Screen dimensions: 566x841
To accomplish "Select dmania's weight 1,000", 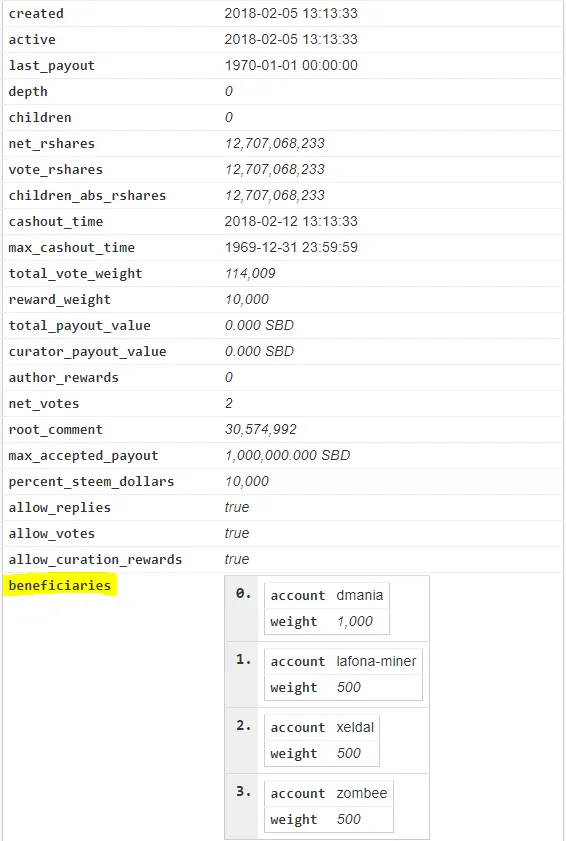I will (x=355, y=622).
